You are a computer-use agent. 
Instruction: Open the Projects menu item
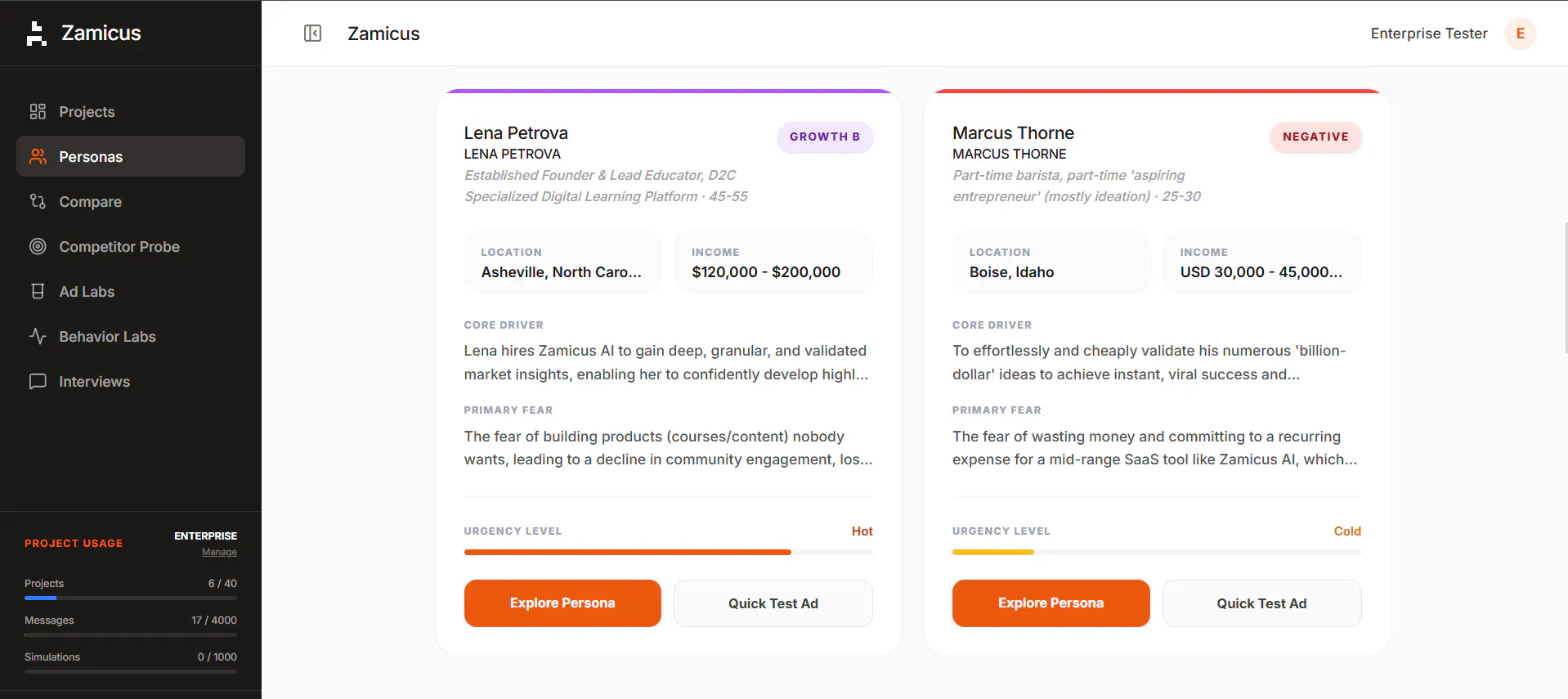(131, 111)
